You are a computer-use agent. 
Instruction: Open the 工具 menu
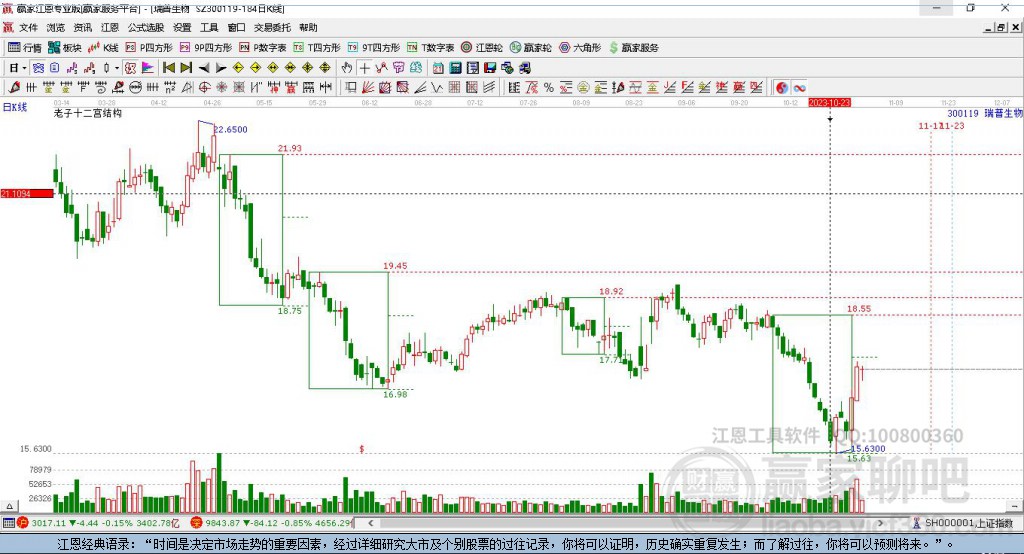(209, 27)
